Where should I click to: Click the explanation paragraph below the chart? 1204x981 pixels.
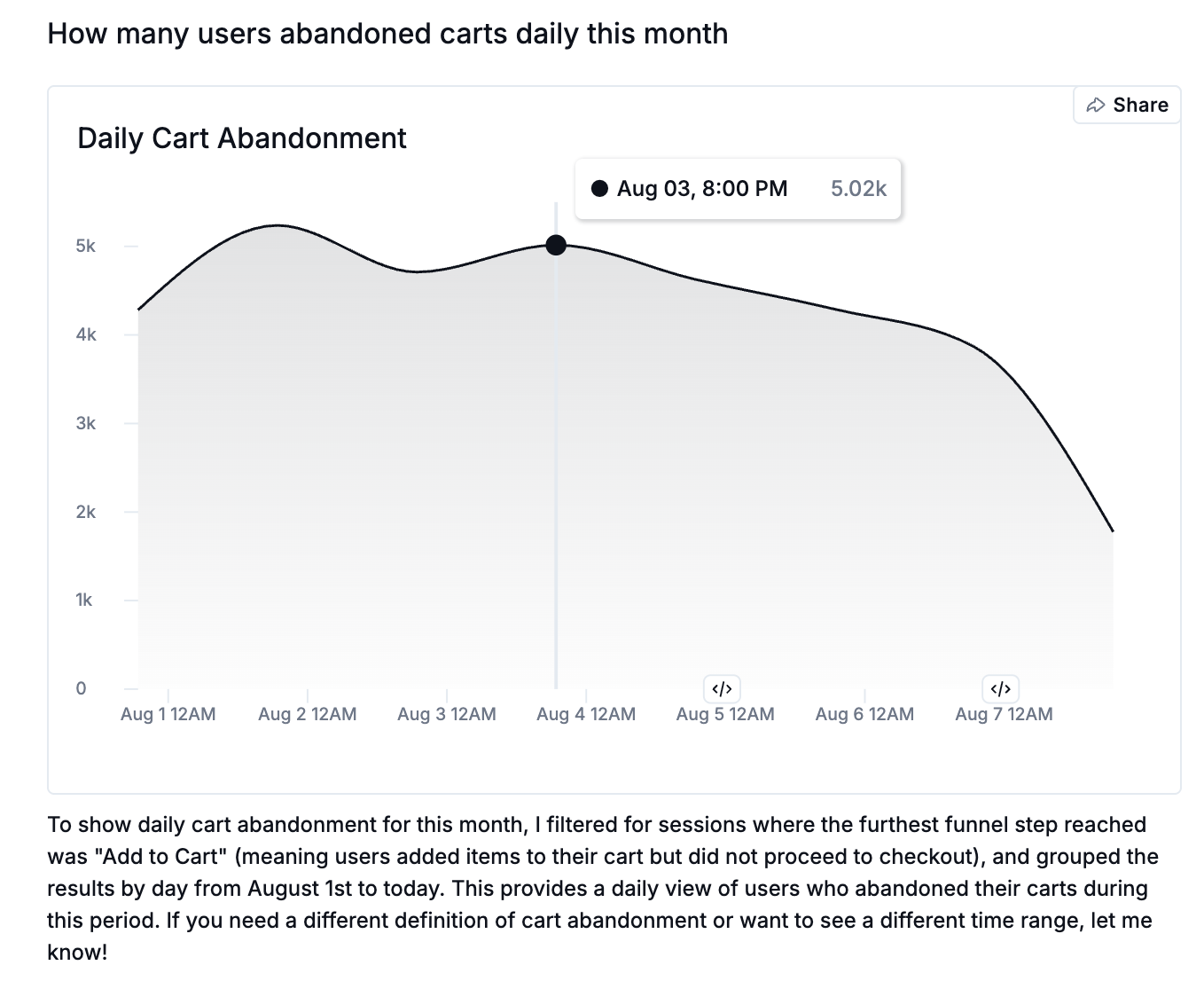point(601,888)
